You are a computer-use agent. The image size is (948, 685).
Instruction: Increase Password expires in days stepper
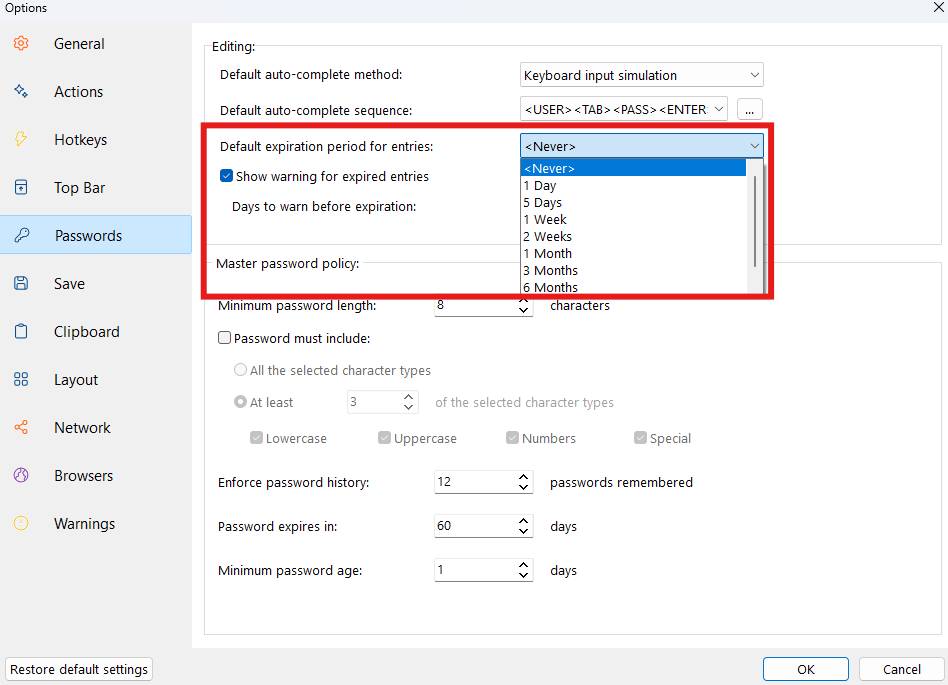point(524,520)
